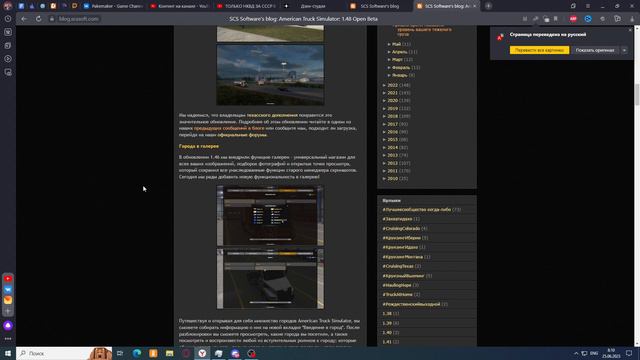Open the three-dots sidebar menu
This screenshot has width=640, height=360.
tap(8, 339)
